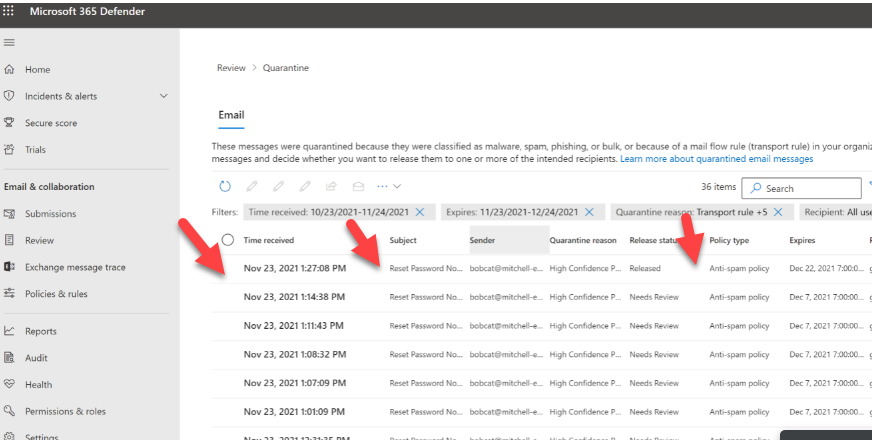Screen dimensions: 872x440
Task: Expand the Incidents & alerts chevron
Action: [164, 96]
